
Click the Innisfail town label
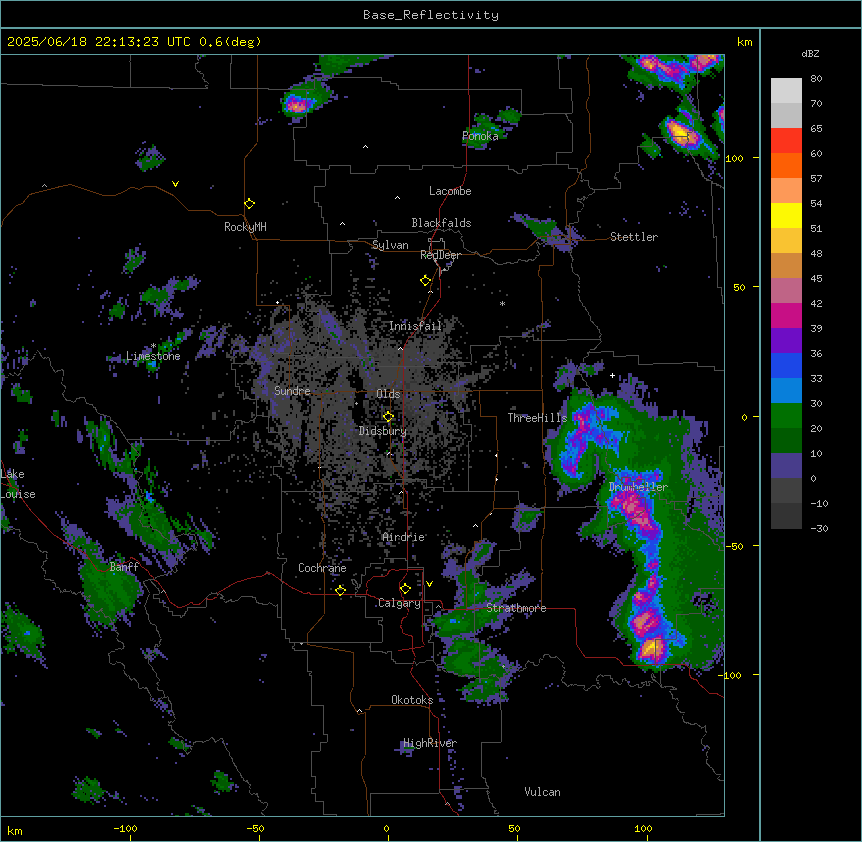[x=415, y=326]
